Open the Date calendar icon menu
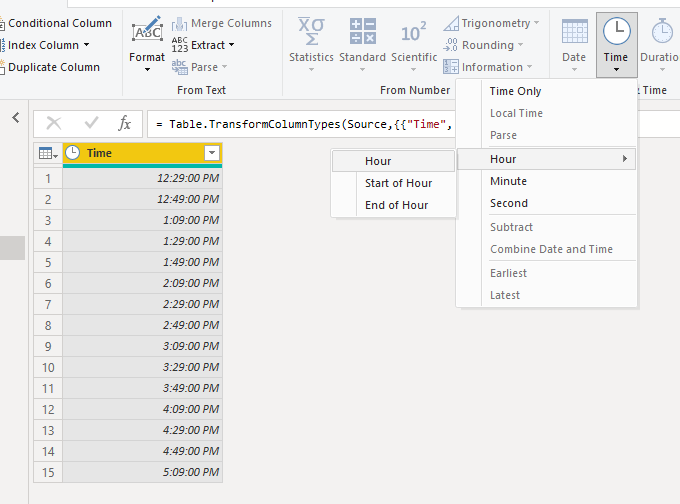This screenshot has height=504, width=680. click(574, 31)
